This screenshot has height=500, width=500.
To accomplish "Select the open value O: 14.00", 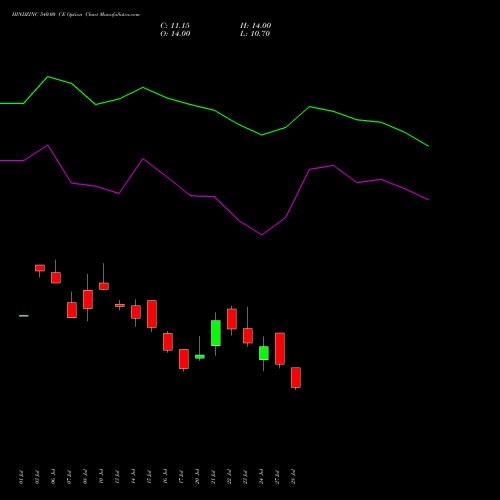I will pos(175,34).
